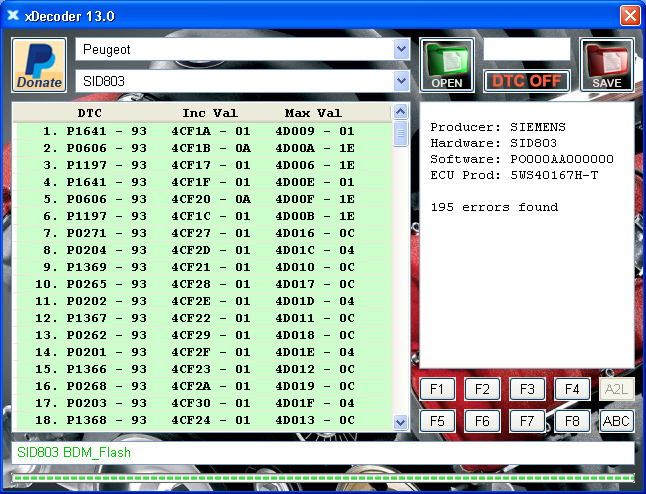Click the F4 button
The image size is (646, 494).
tap(572, 389)
